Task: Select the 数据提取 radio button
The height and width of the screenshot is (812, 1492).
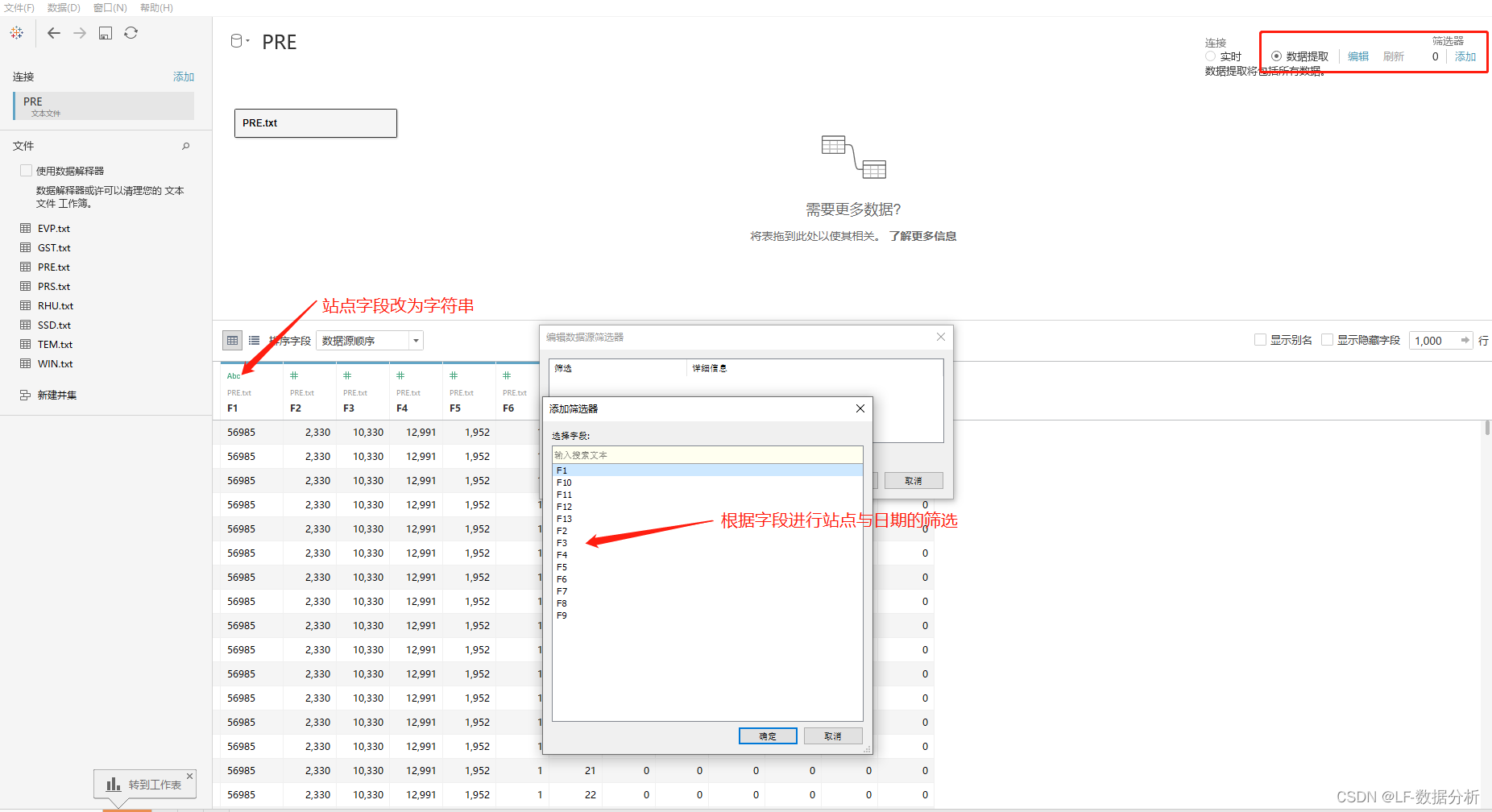Action: 1276,56
